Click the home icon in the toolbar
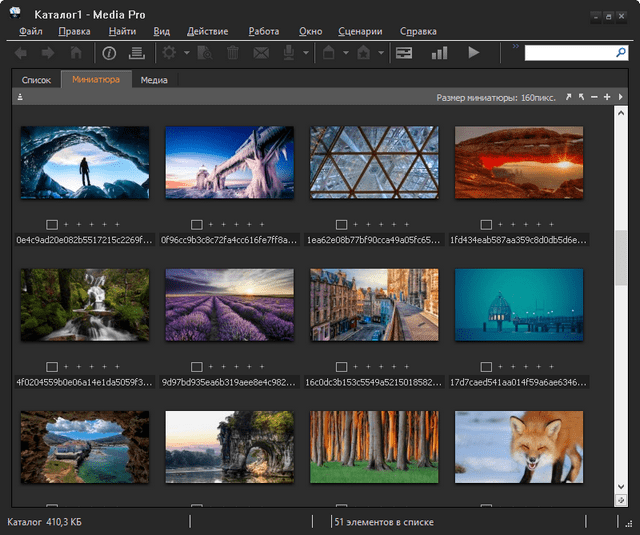The width and height of the screenshot is (640, 535). pyautogui.click(x=75, y=52)
